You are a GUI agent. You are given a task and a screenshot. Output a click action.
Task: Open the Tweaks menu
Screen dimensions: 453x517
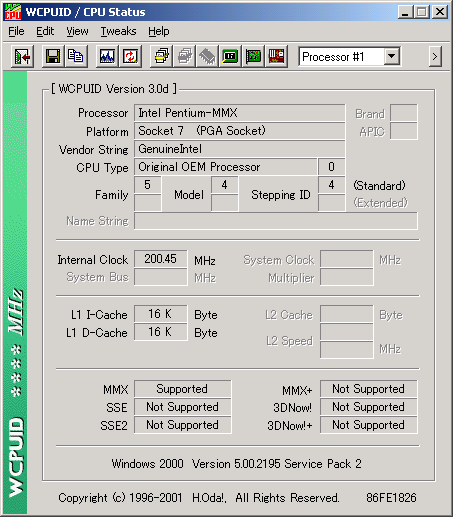(118, 31)
